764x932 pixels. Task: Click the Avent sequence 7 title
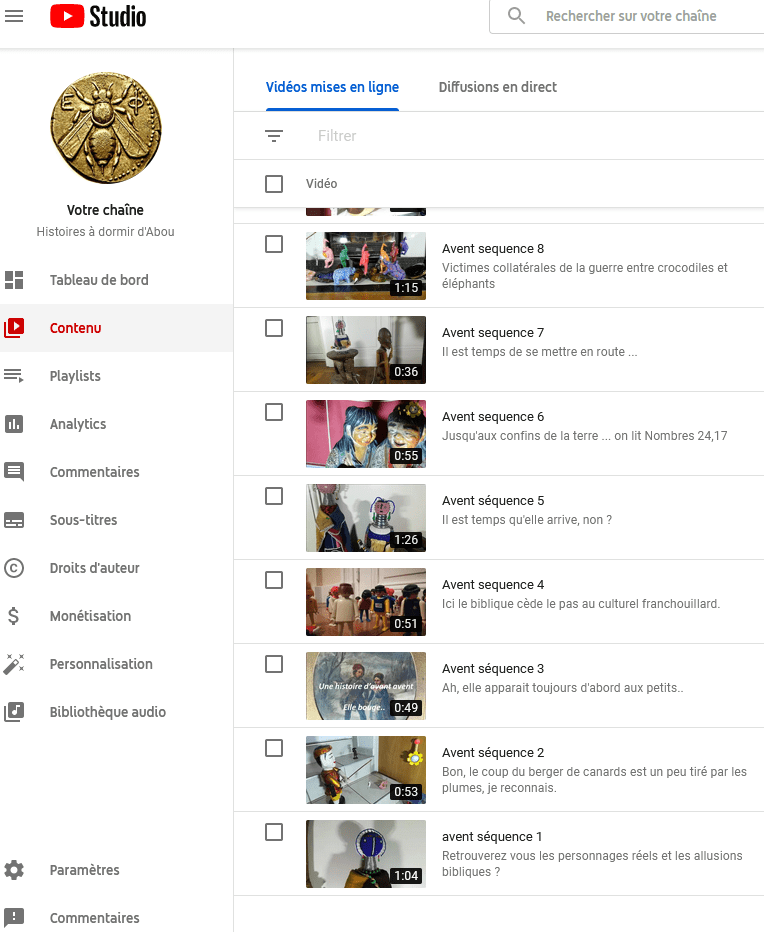(493, 333)
